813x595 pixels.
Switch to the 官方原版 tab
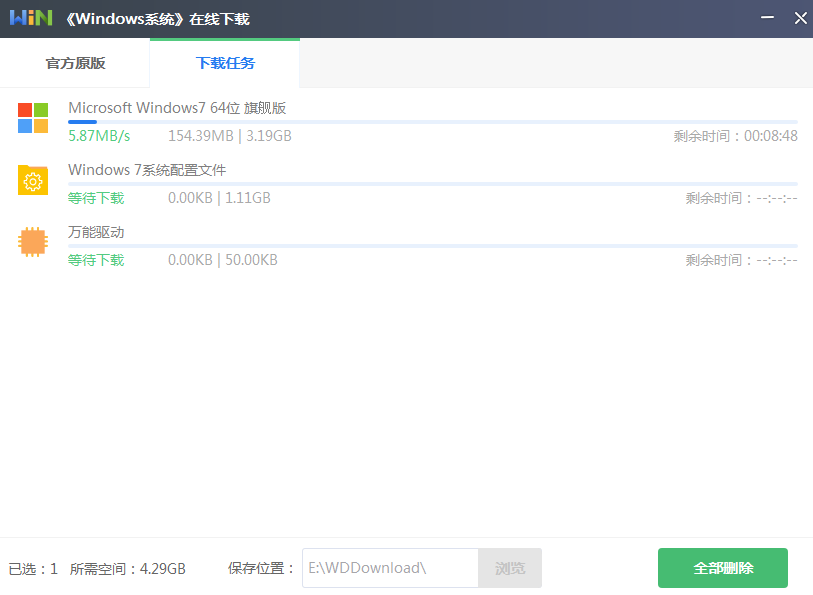coord(74,62)
